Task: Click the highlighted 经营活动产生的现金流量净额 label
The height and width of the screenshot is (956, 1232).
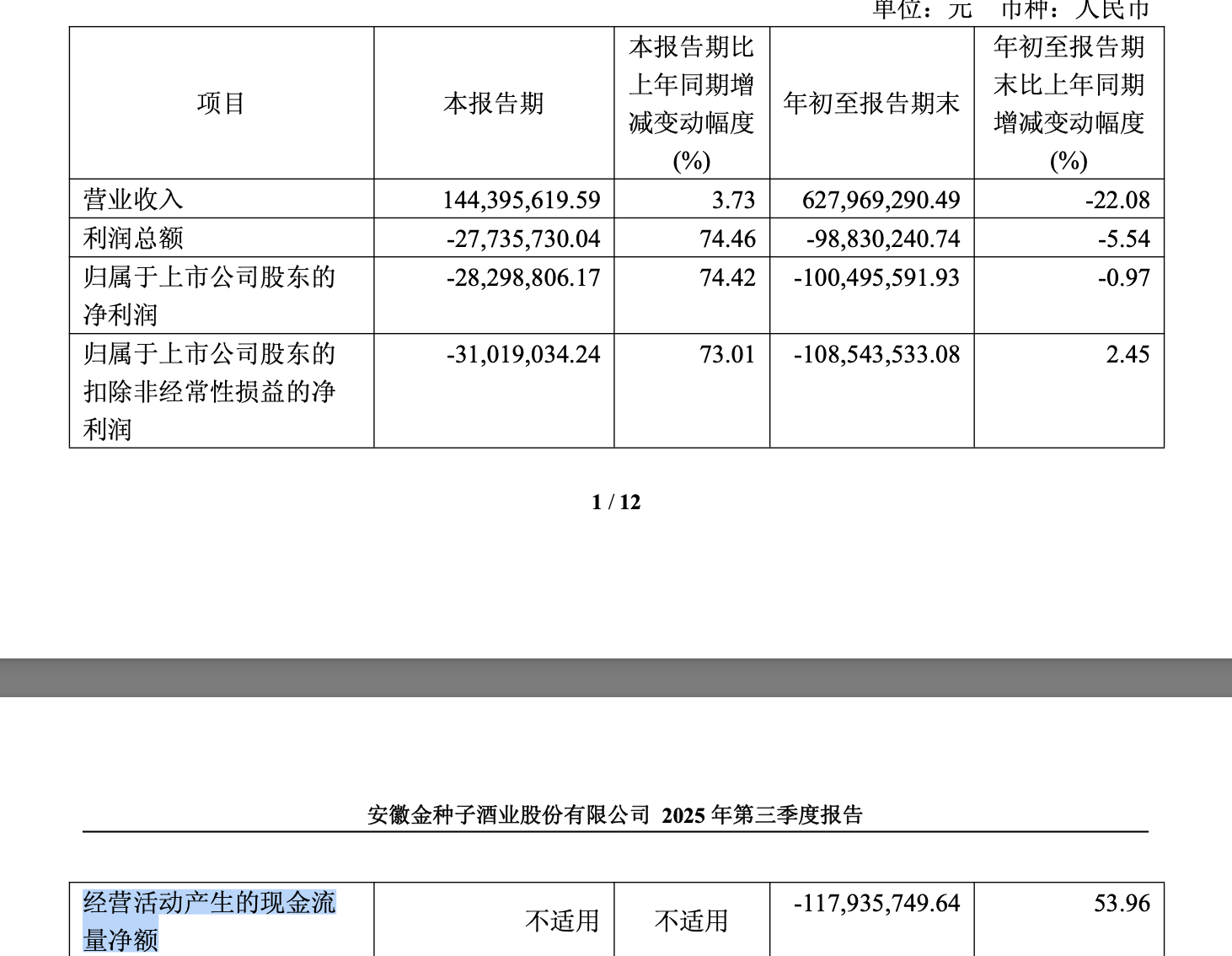Action: coord(209,921)
